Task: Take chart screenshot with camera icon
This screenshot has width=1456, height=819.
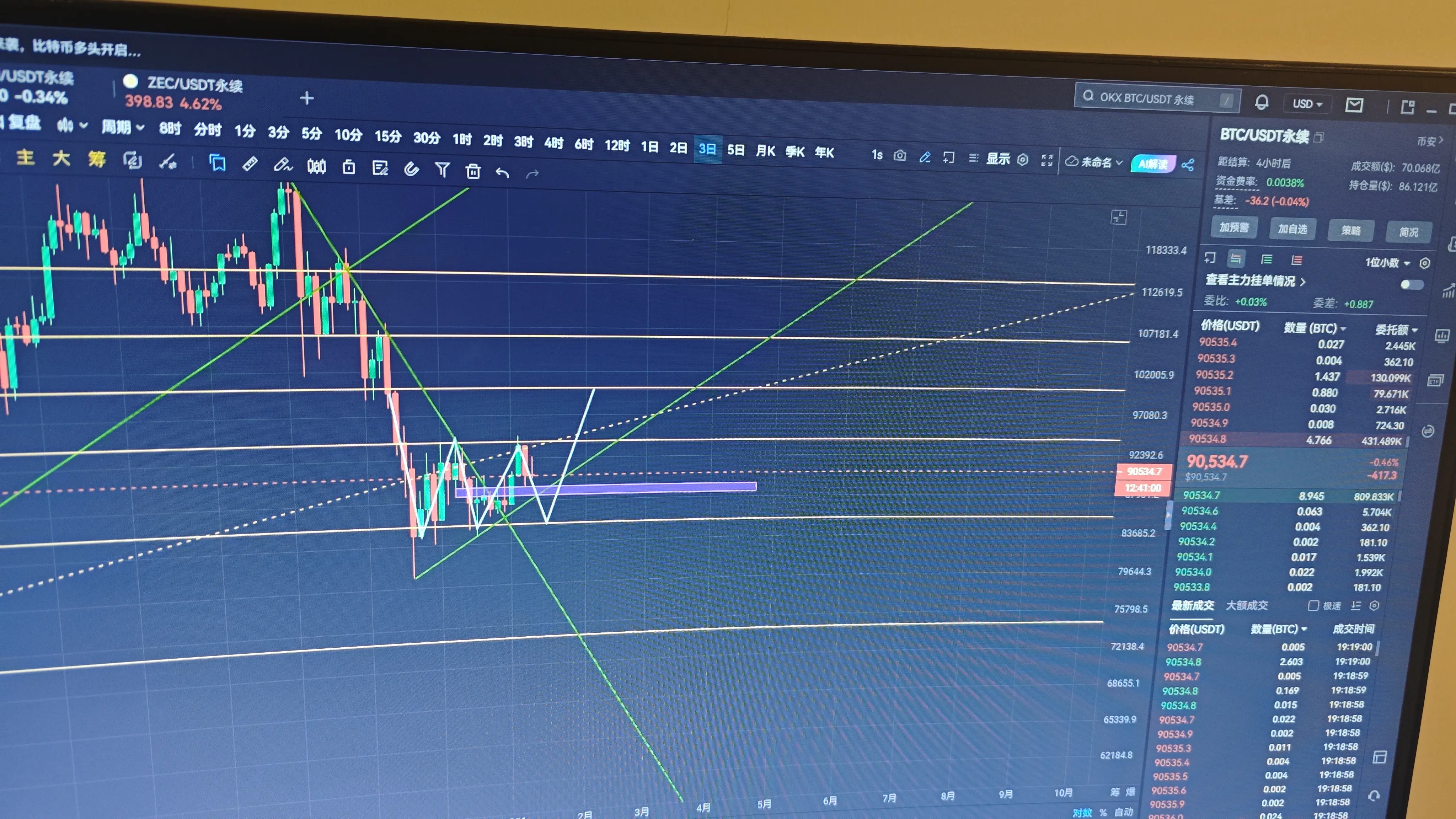Action: (900, 156)
